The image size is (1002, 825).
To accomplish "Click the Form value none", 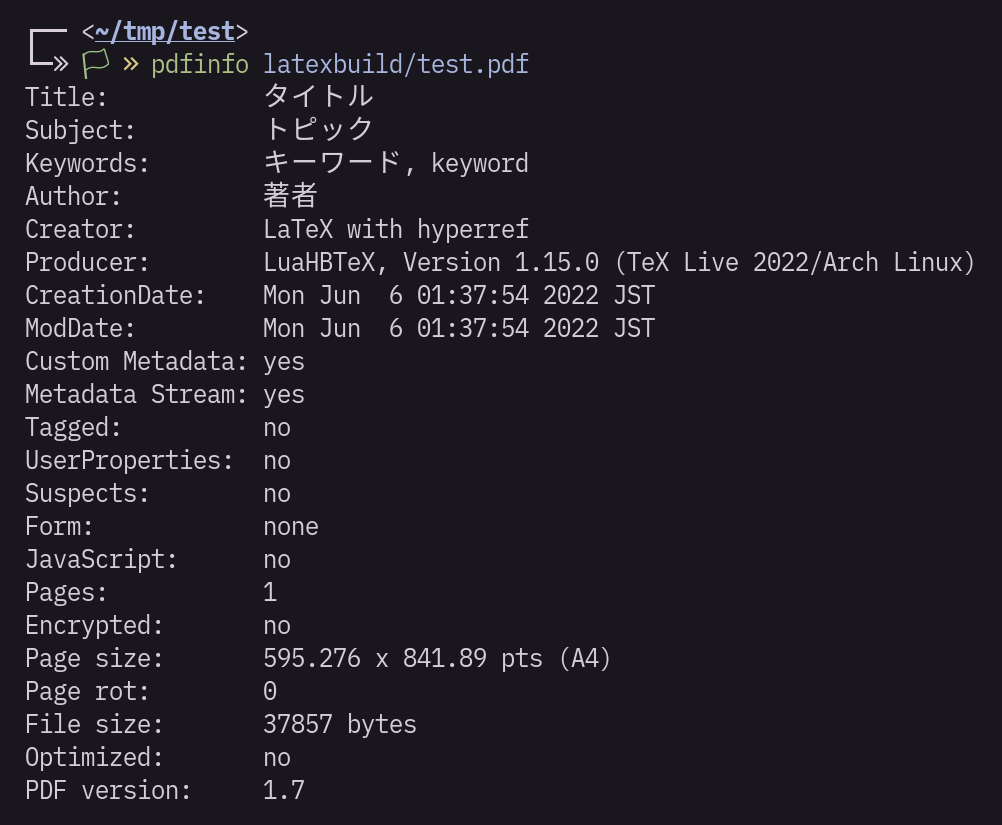I will click(x=291, y=527).
